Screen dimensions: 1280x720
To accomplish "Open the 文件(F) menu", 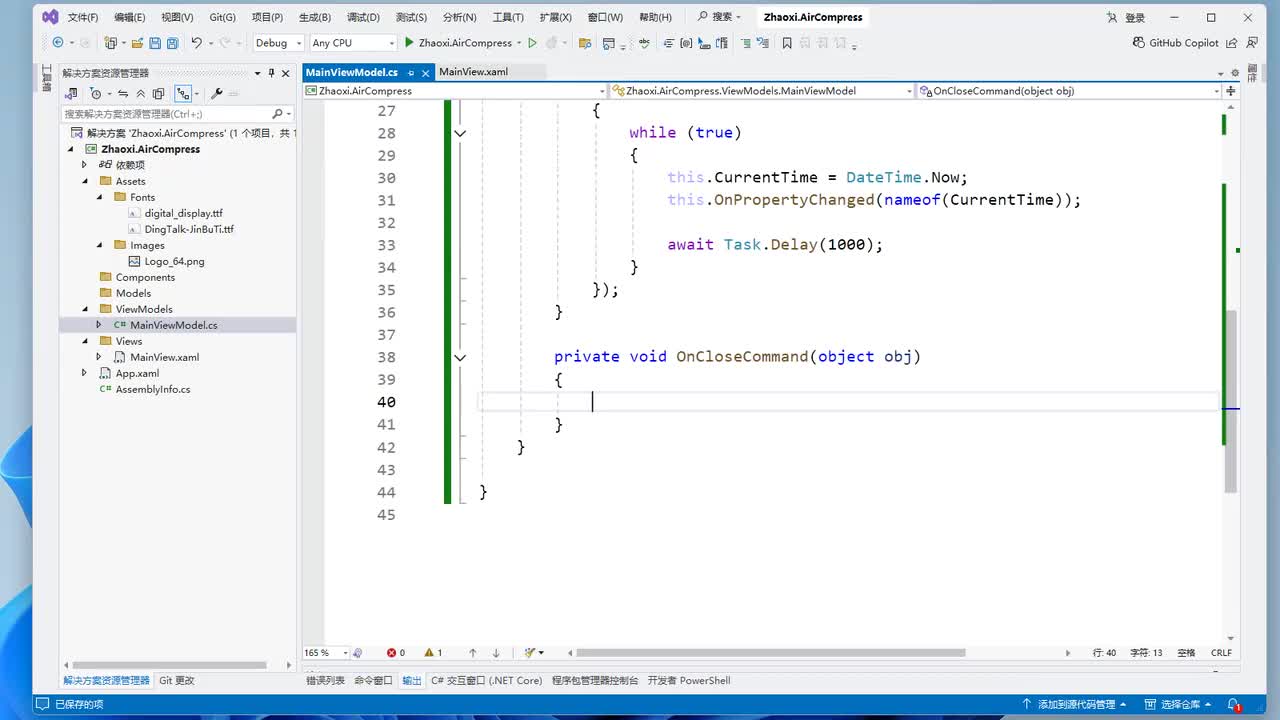I will 83,17.
